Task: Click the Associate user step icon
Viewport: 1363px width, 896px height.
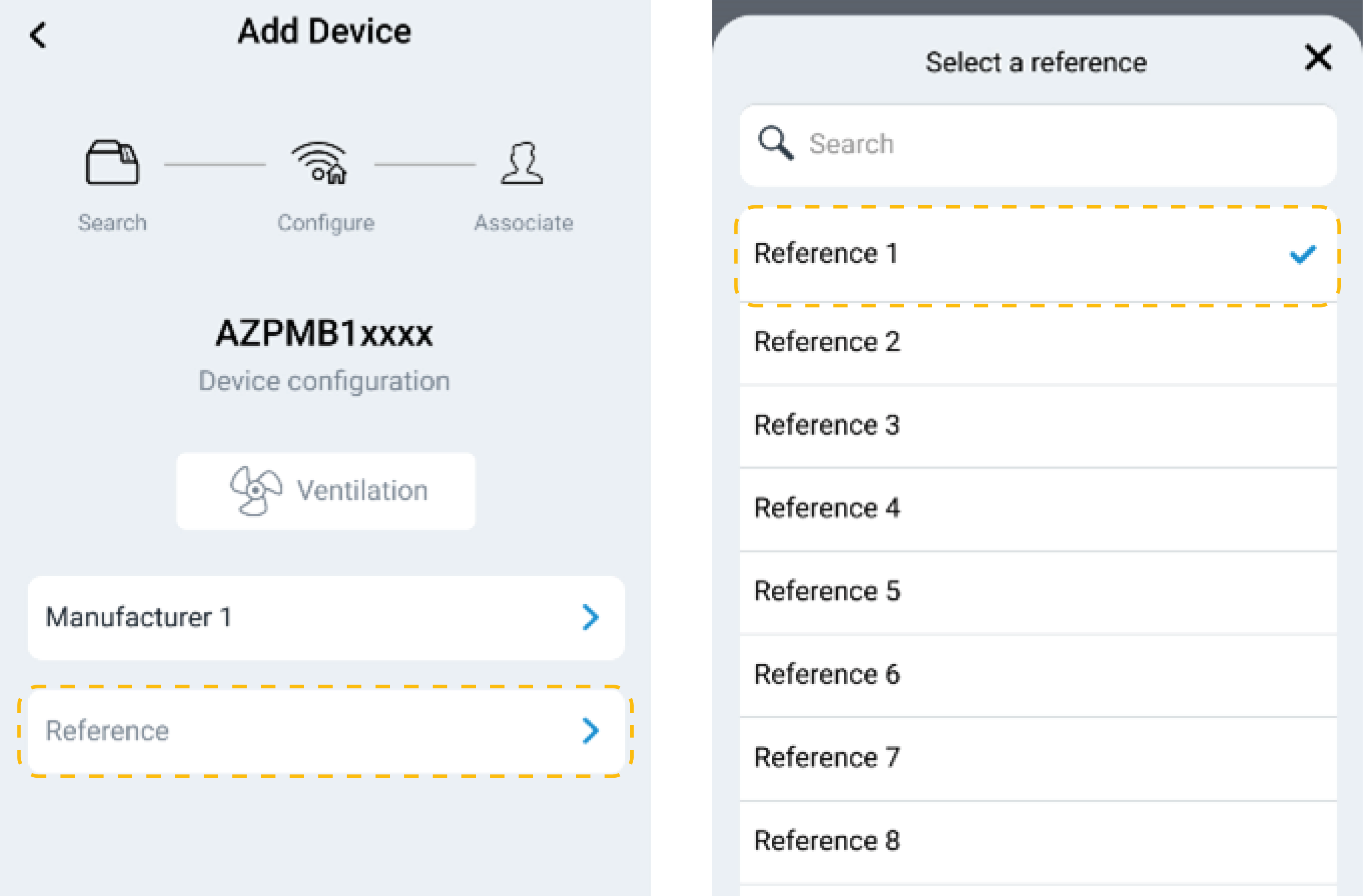Action: click(x=522, y=163)
